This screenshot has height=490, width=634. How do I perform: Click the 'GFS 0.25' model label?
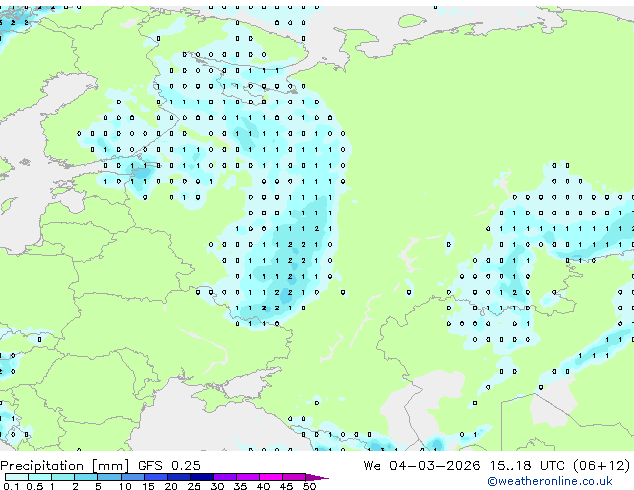tap(169, 465)
